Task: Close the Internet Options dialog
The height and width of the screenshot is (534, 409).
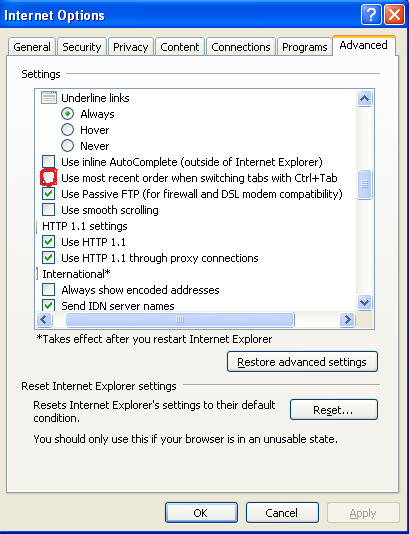Action: (x=394, y=15)
